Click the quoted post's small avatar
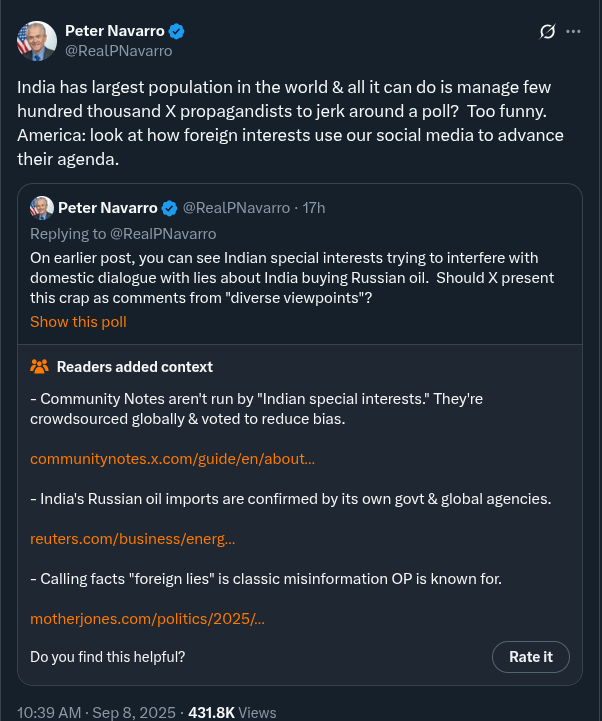602x721 pixels. click(x=42, y=208)
